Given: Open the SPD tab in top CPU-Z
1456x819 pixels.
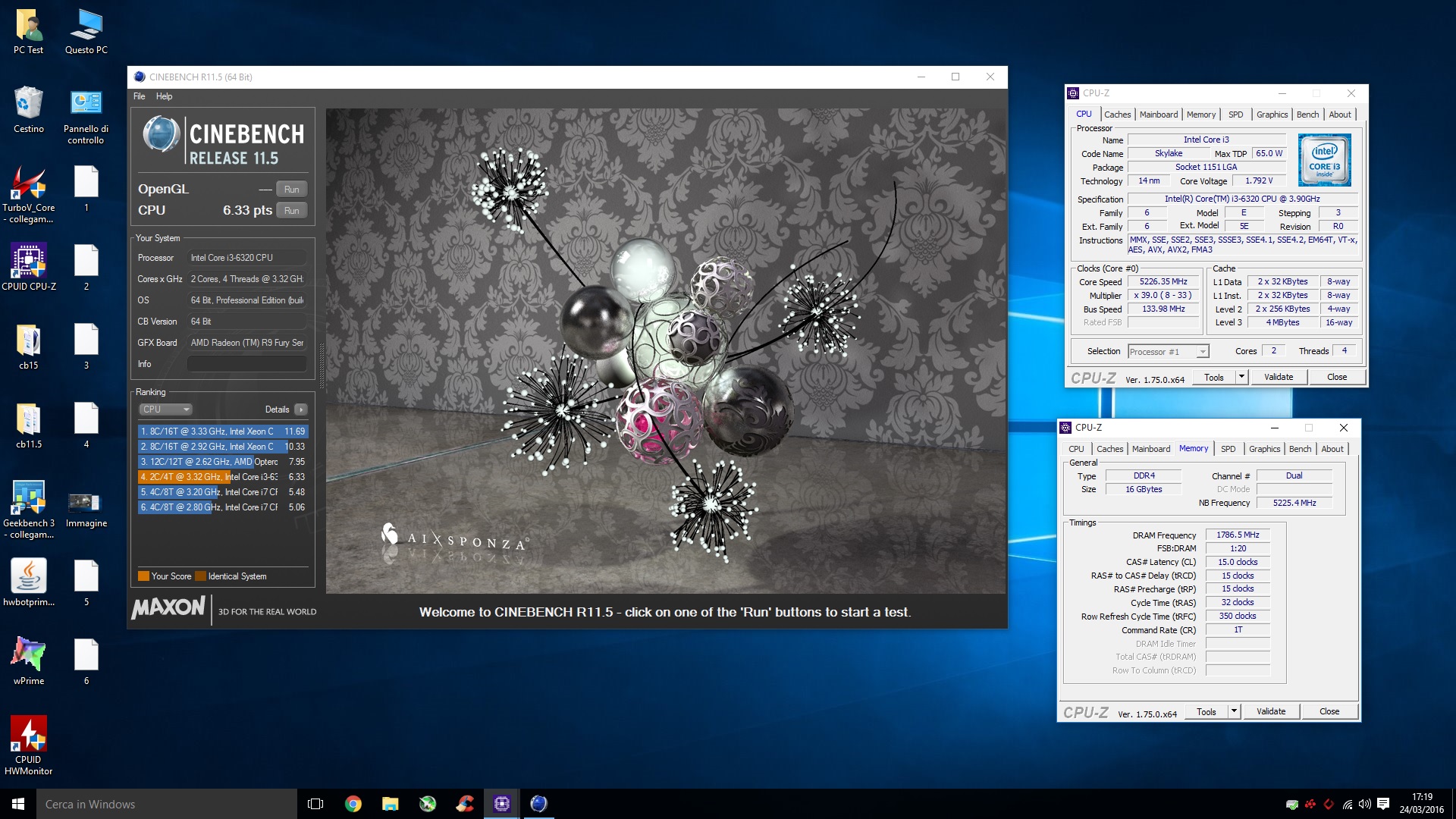Looking at the screenshot, I should coord(1235,115).
